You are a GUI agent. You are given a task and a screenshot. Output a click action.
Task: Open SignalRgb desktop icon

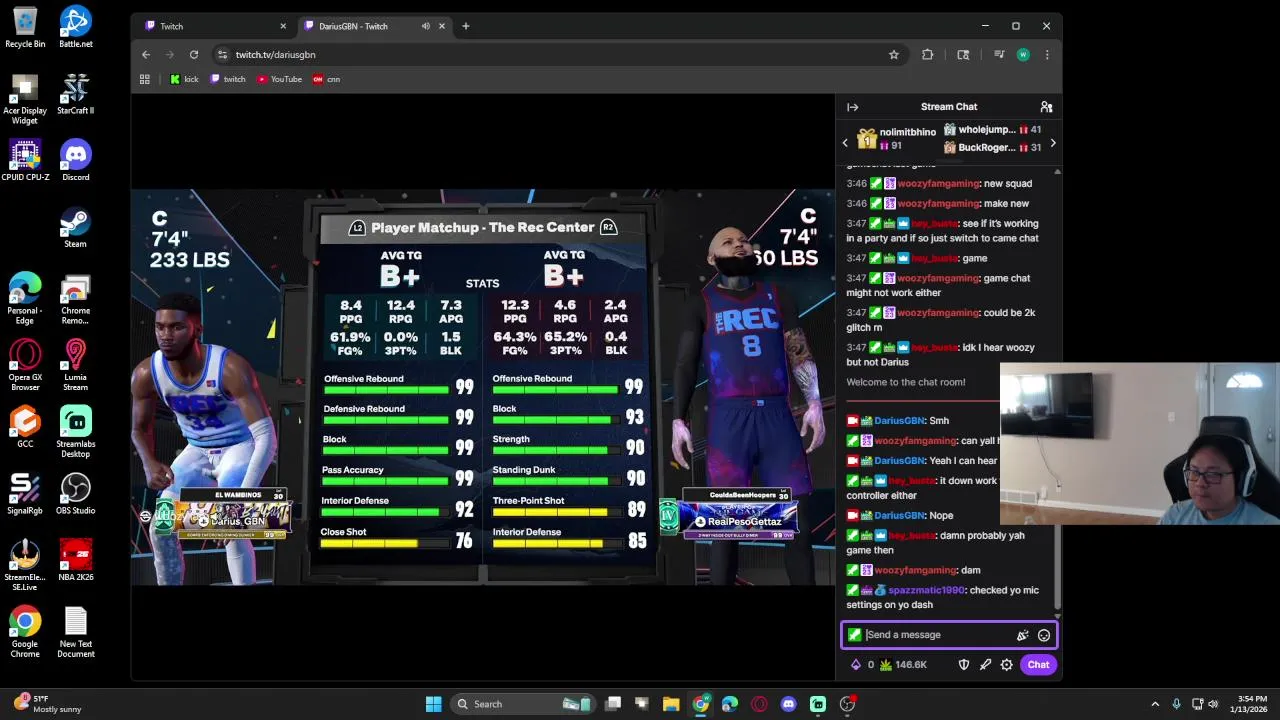pyautogui.click(x=25, y=495)
